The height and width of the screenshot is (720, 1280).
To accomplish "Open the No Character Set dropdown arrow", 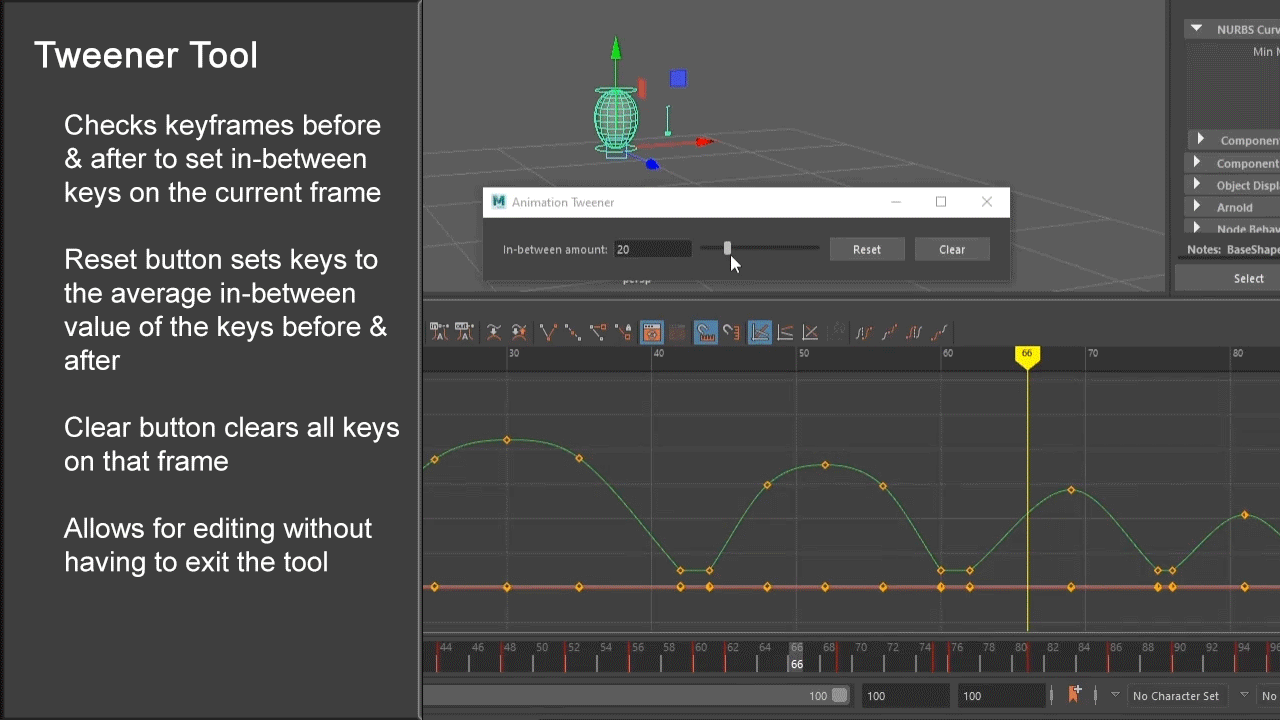I will 1115,695.
